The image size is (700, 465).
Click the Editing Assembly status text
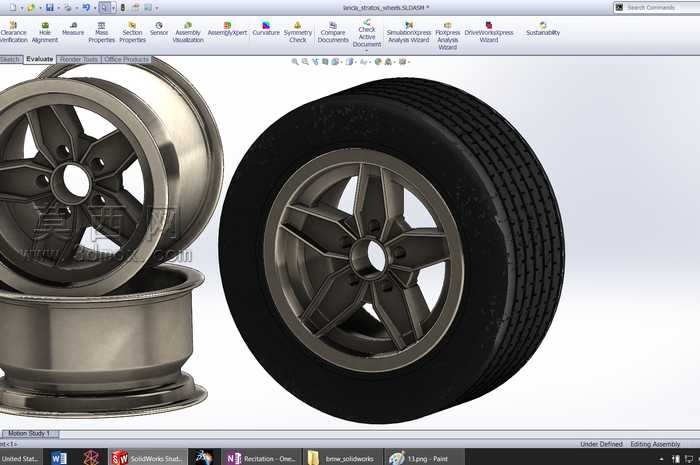coord(655,444)
